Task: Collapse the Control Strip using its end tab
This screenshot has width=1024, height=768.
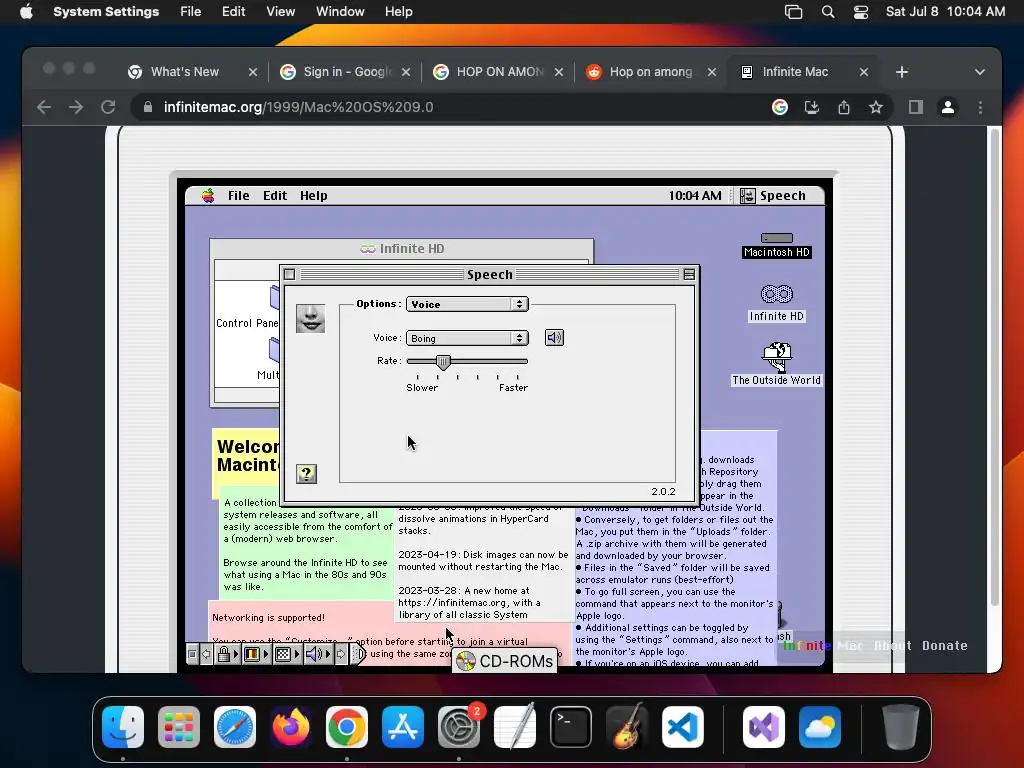Action: (x=359, y=654)
